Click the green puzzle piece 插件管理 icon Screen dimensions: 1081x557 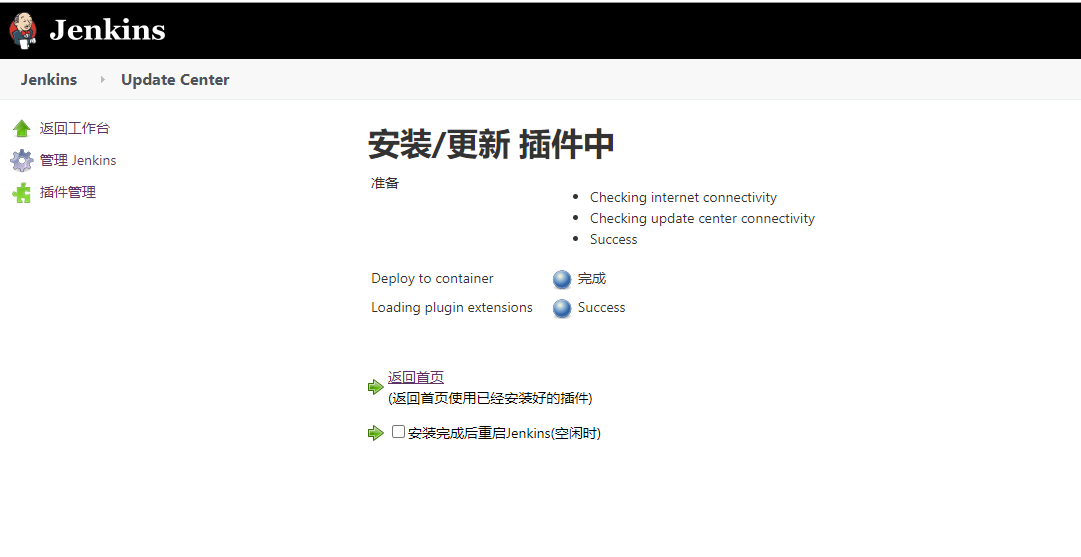click(x=21, y=193)
